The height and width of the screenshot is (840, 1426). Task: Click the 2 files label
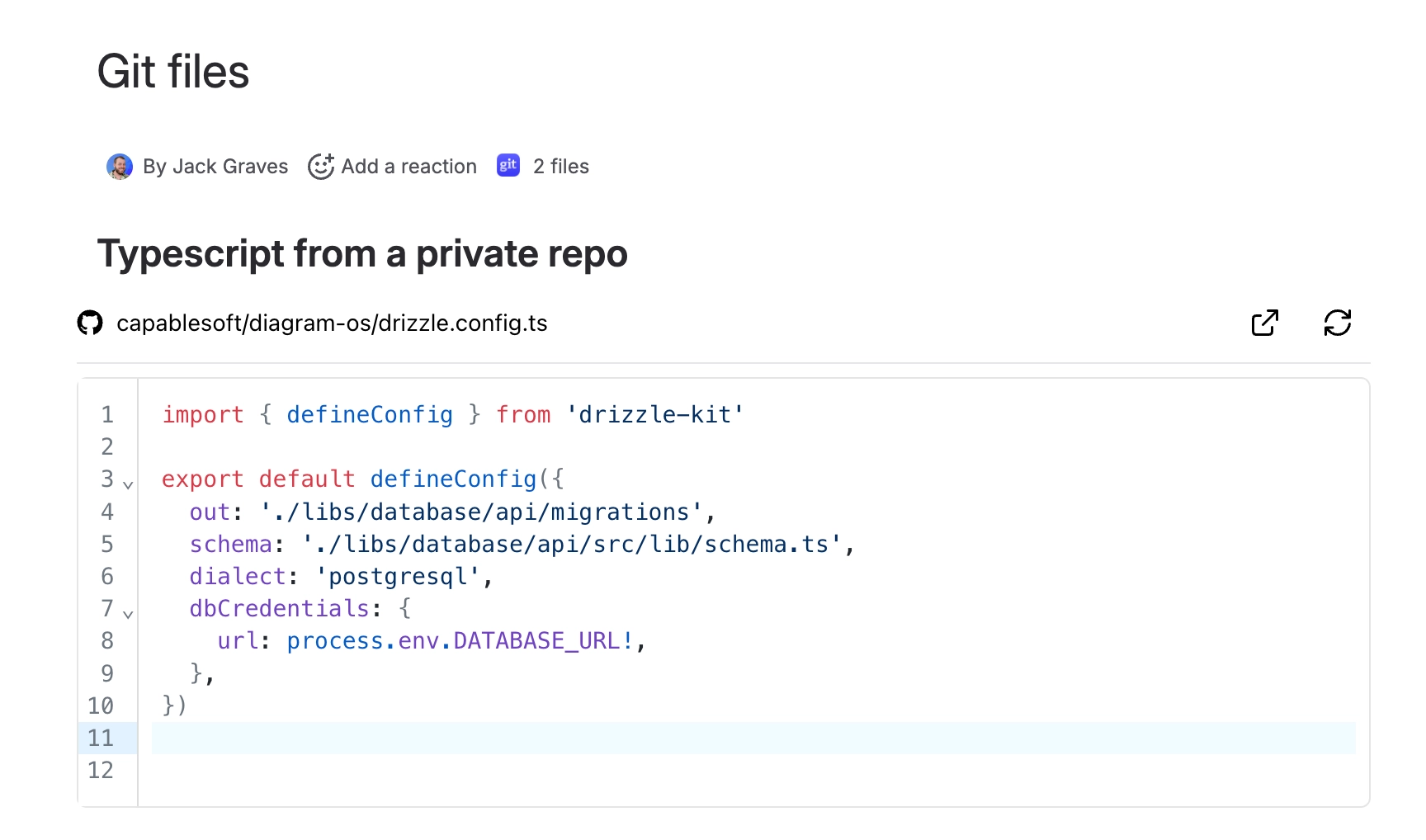tap(560, 166)
